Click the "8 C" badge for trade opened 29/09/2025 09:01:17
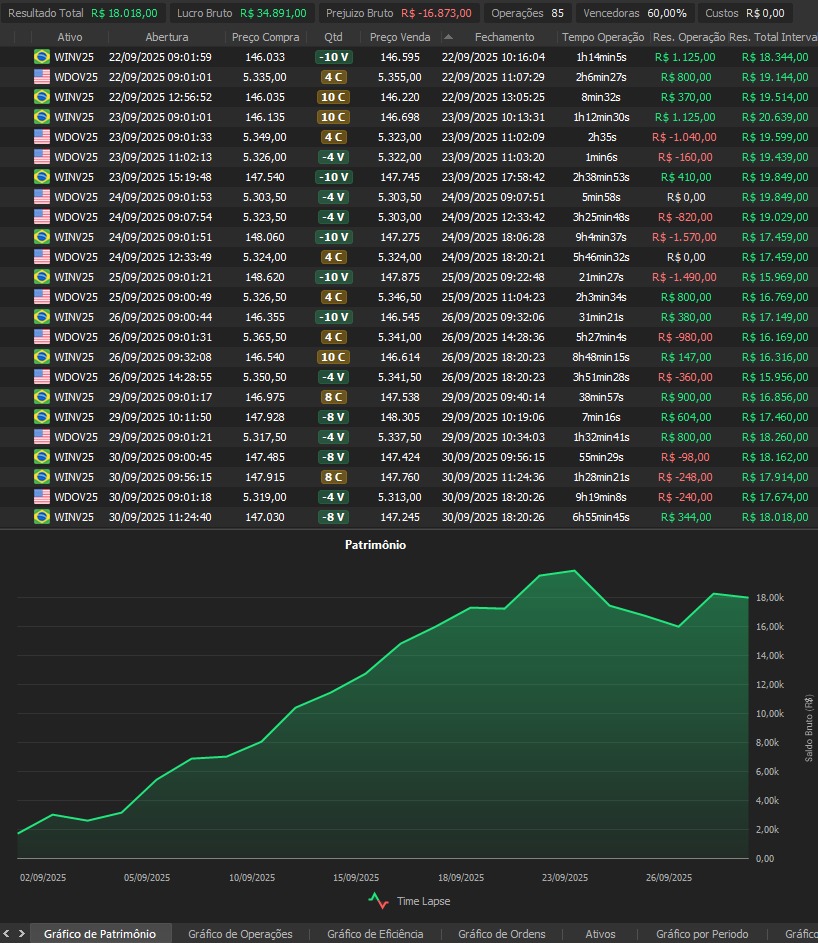818x943 pixels. tap(333, 397)
